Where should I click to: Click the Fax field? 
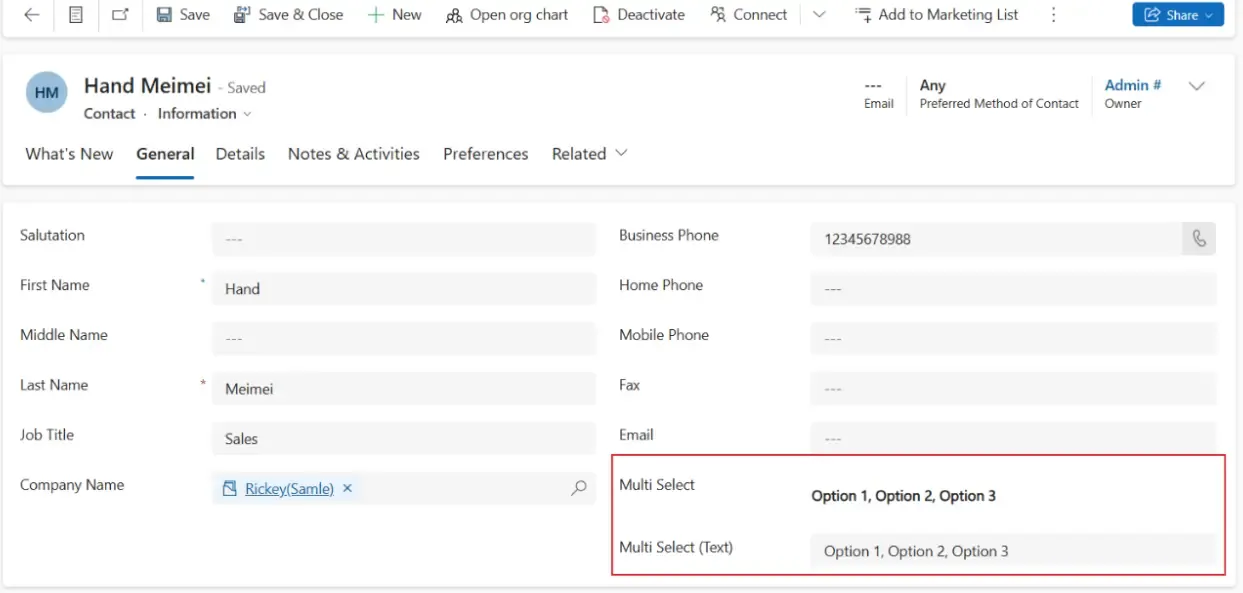coord(1014,389)
